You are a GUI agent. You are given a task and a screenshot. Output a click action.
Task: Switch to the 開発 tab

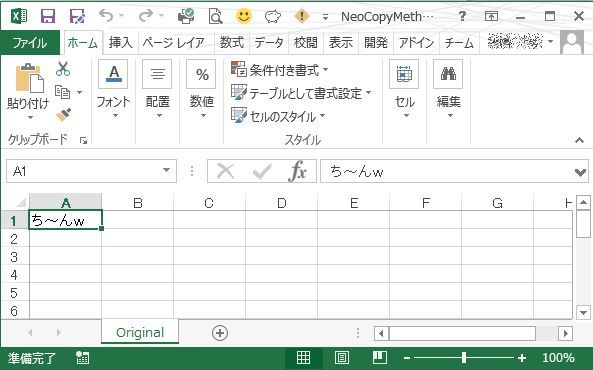tap(376, 42)
